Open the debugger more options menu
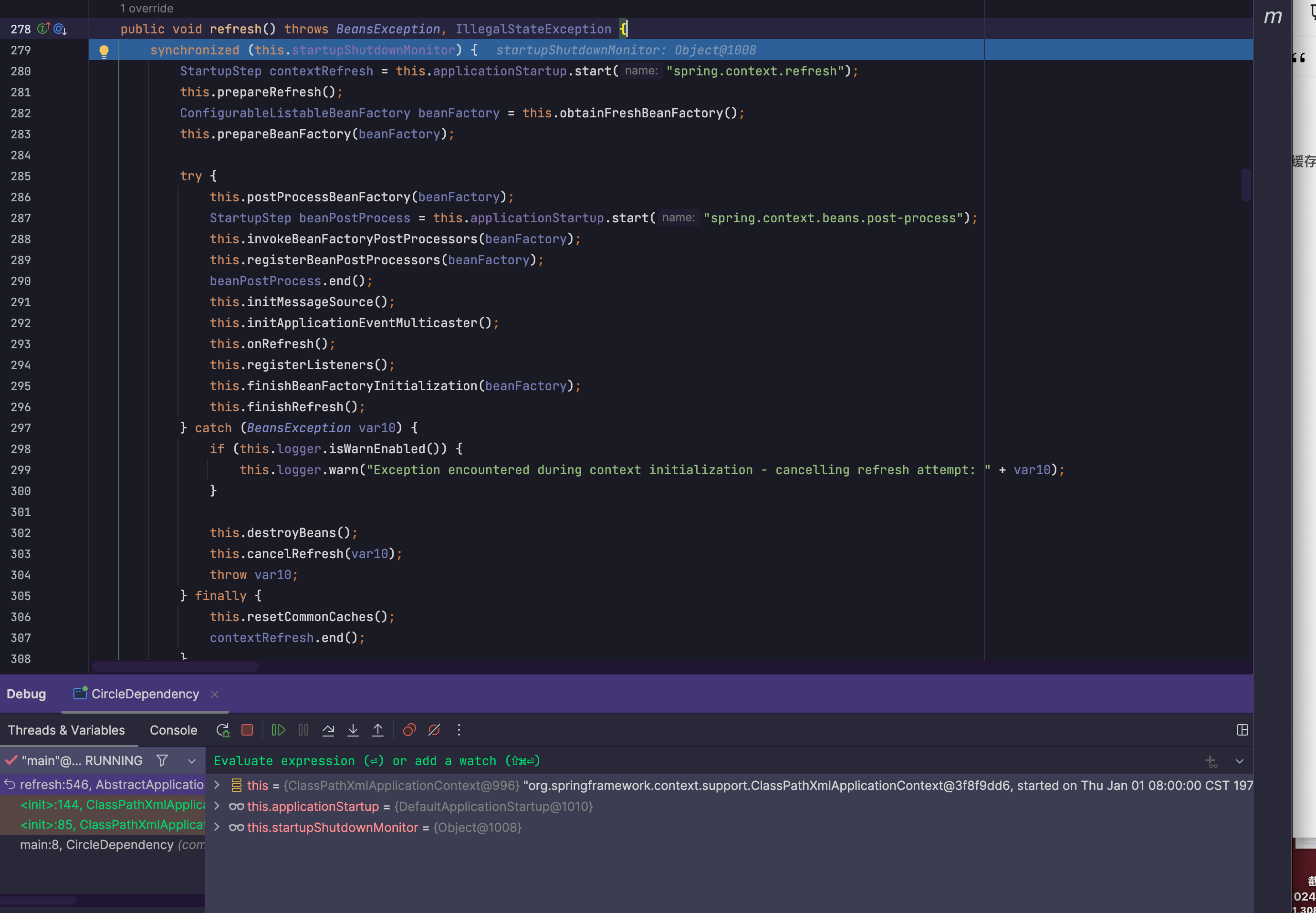The image size is (1316, 913). pos(459,730)
